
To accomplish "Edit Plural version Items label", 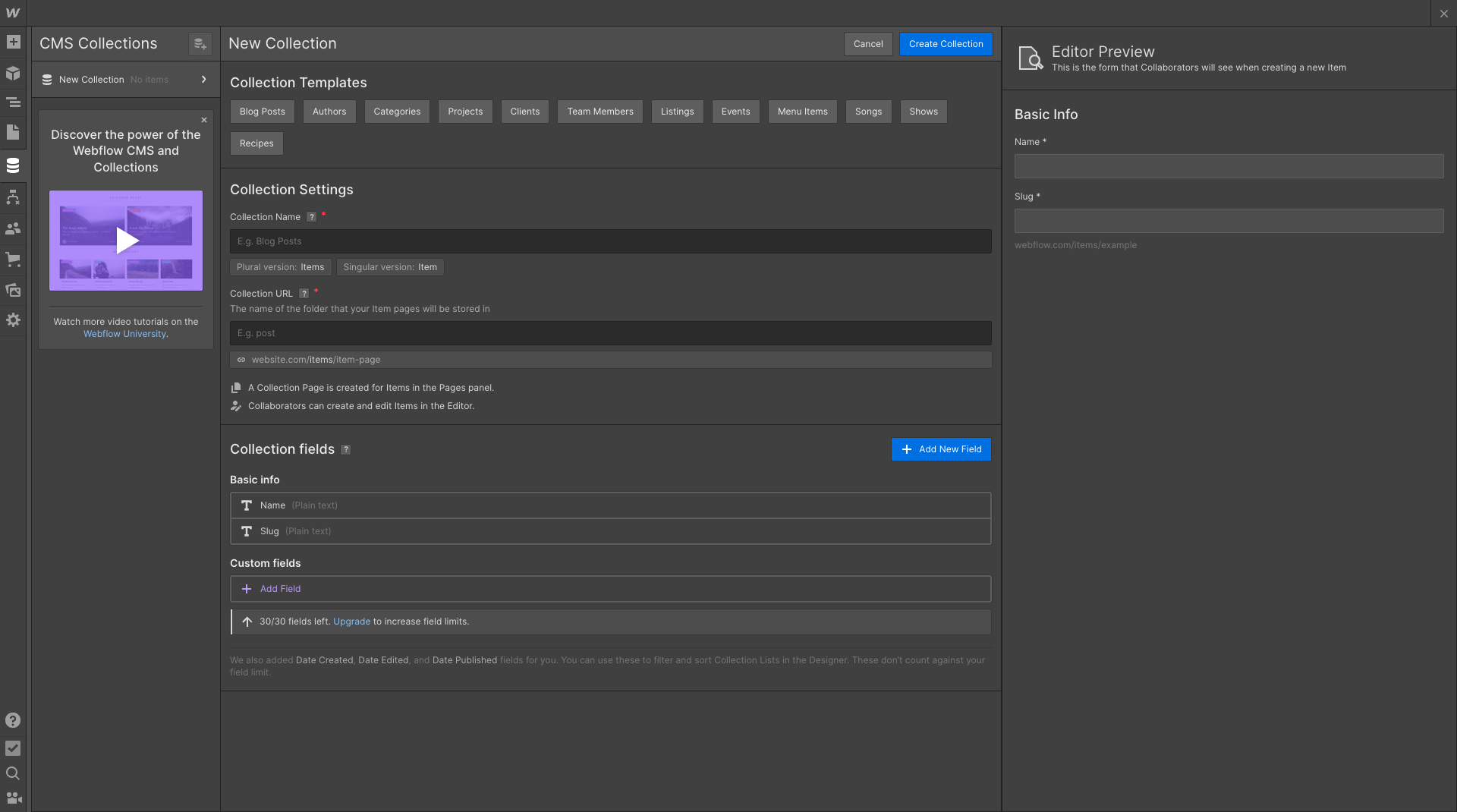I will pyautogui.click(x=281, y=267).
